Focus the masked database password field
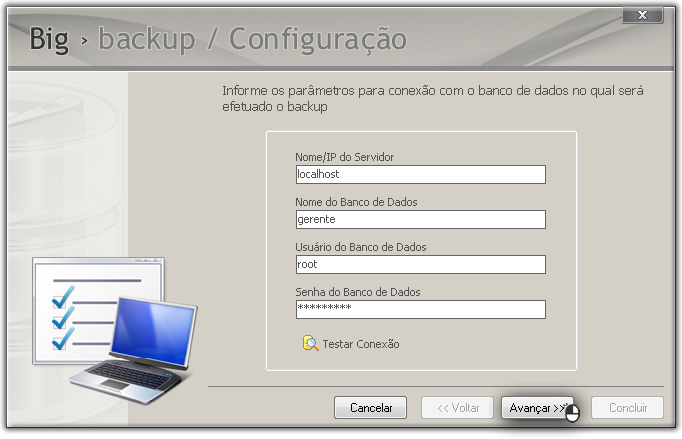Image resolution: width=682 pixels, height=439 pixels. (x=421, y=309)
